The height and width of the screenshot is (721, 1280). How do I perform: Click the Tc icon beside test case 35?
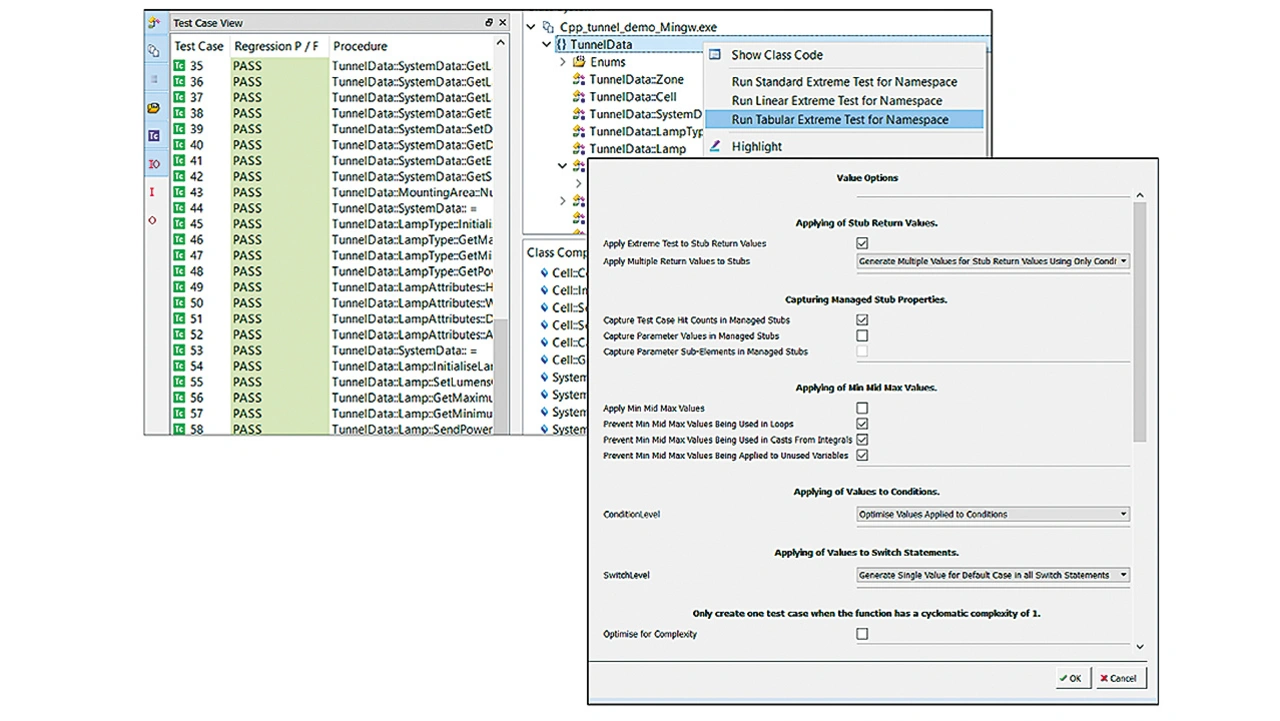click(179, 66)
